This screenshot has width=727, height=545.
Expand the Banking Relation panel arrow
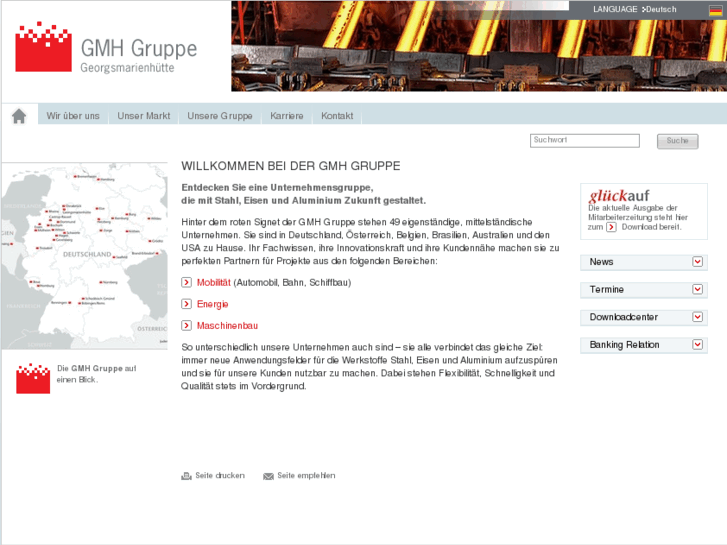(697, 345)
